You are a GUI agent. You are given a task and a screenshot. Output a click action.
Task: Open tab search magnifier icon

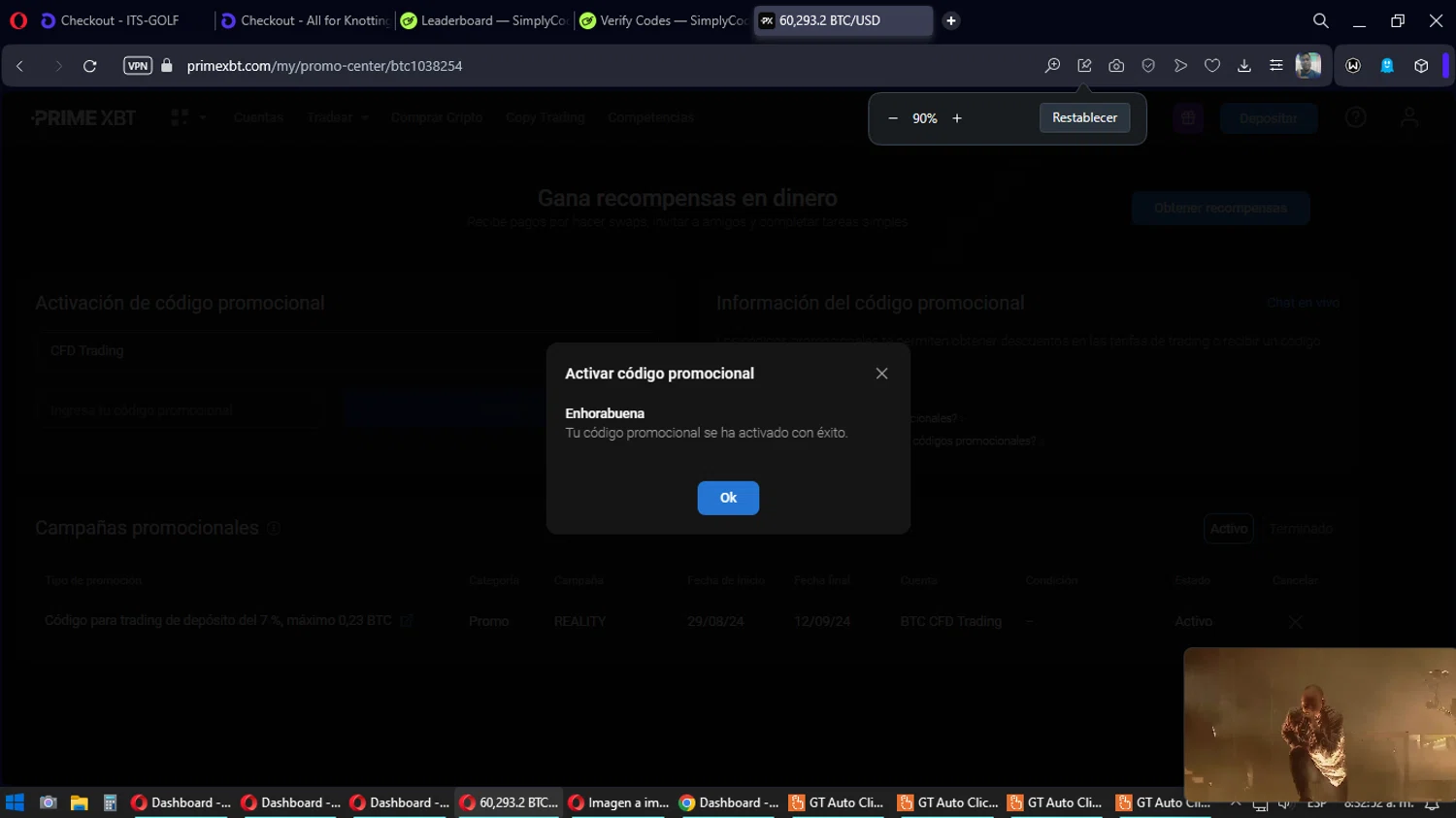(1321, 20)
